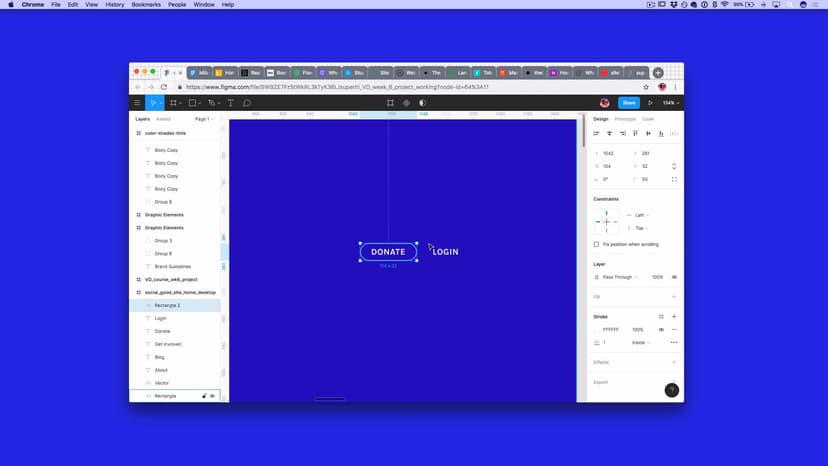Choose the Text tool
This screenshot has height=466, width=828.
(231, 103)
